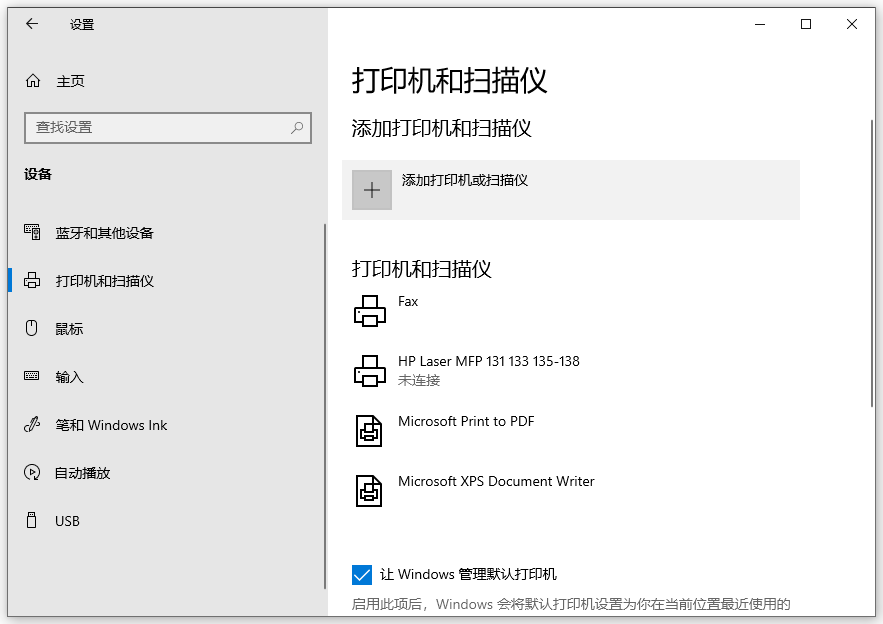
Task: Click the 蓝牙和其他设备 devices icon
Action: [x=32, y=232]
